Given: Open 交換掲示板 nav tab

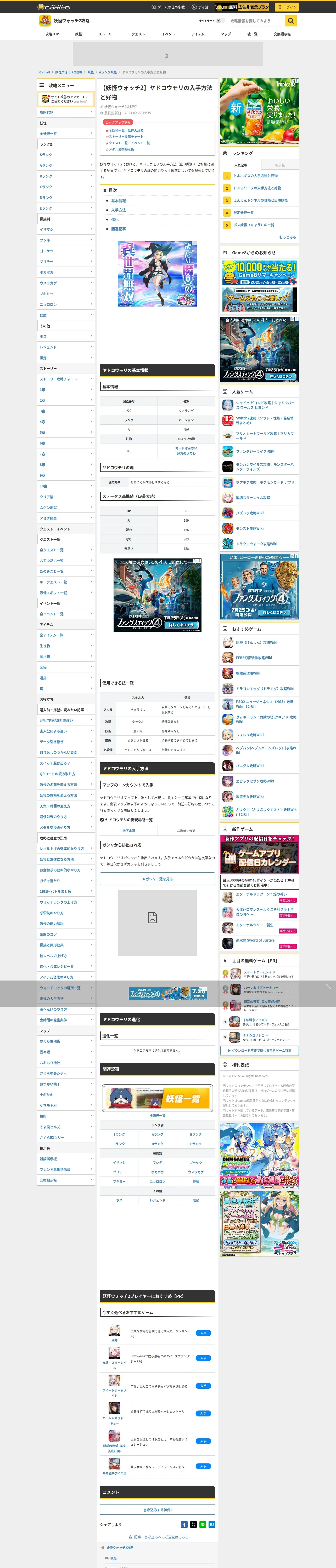Looking at the screenshot, I should pyautogui.click(x=282, y=34).
